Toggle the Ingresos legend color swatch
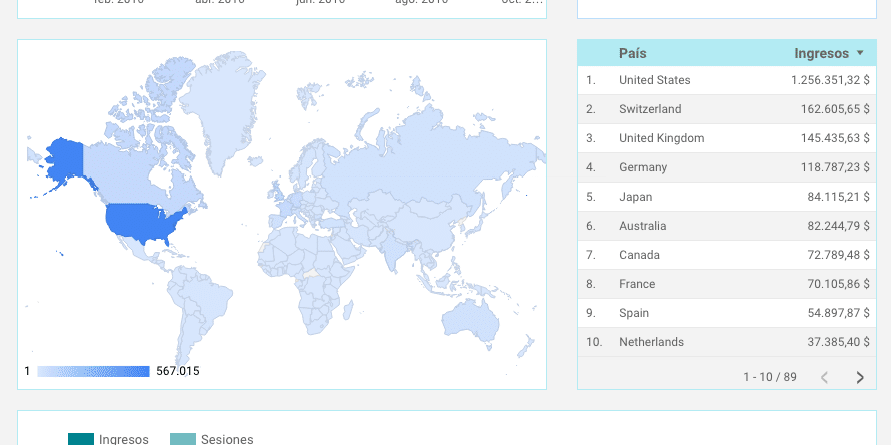 pyautogui.click(x=81, y=439)
